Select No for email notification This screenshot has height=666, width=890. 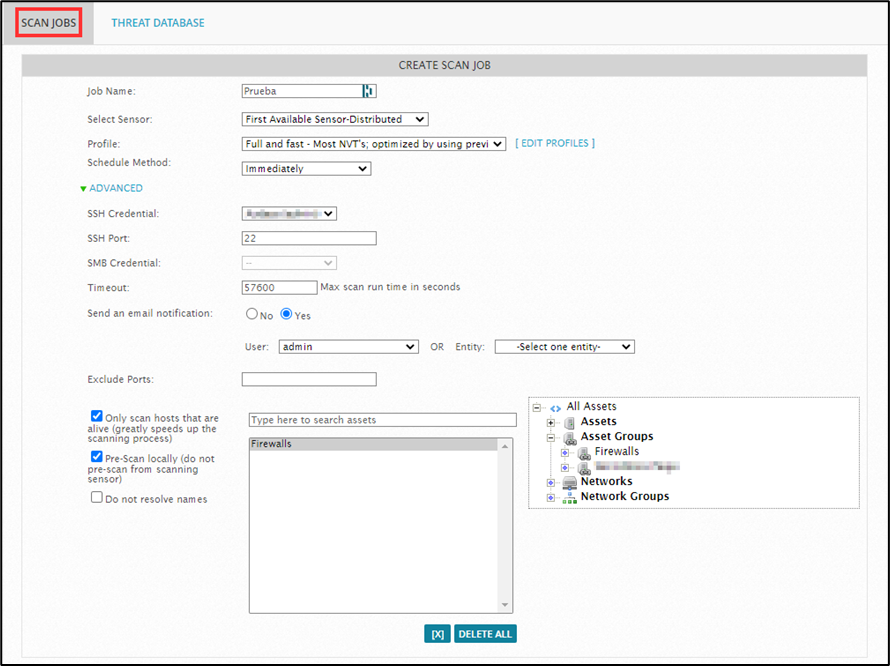pyautogui.click(x=252, y=314)
